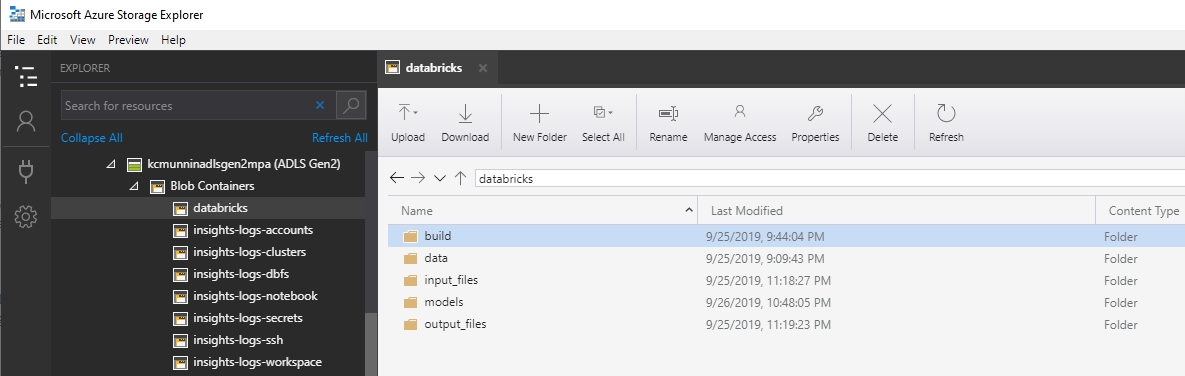Select the build folder row

[786, 236]
